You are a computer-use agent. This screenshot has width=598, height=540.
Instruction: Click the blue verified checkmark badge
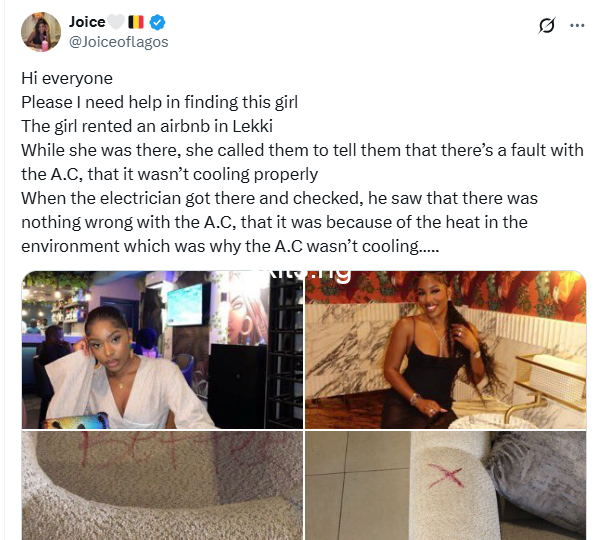click(157, 22)
